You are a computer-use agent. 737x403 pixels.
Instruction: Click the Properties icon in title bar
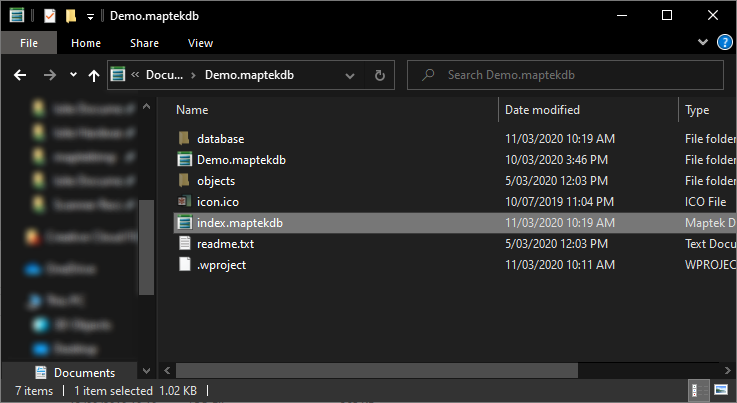(49, 16)
